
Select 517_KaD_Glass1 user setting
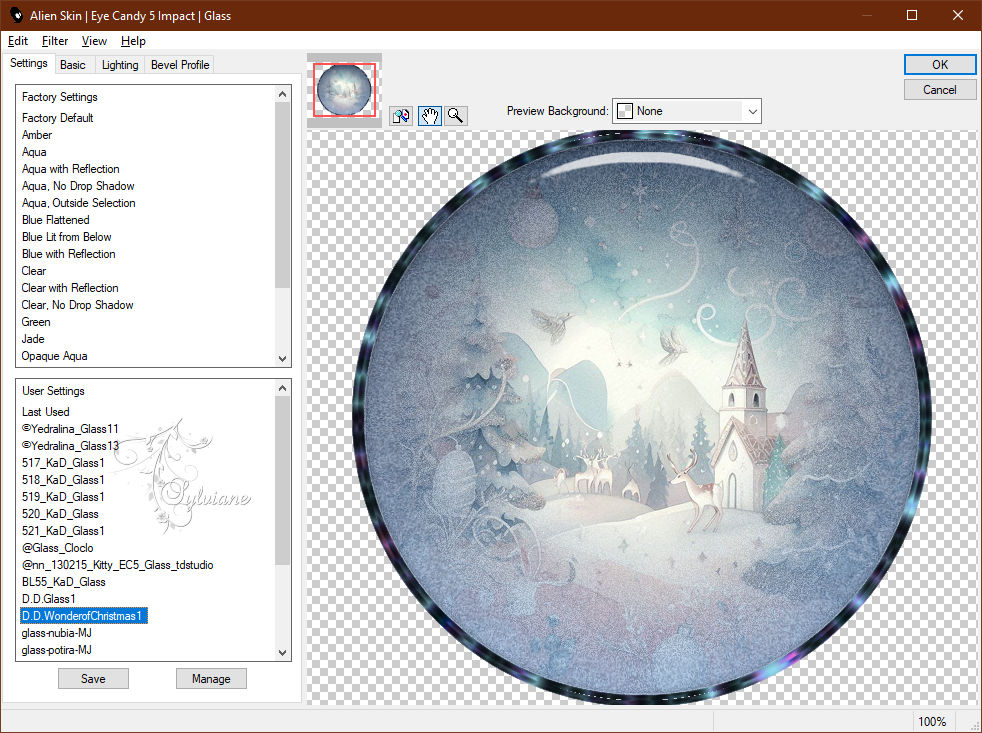pos(63,462)
